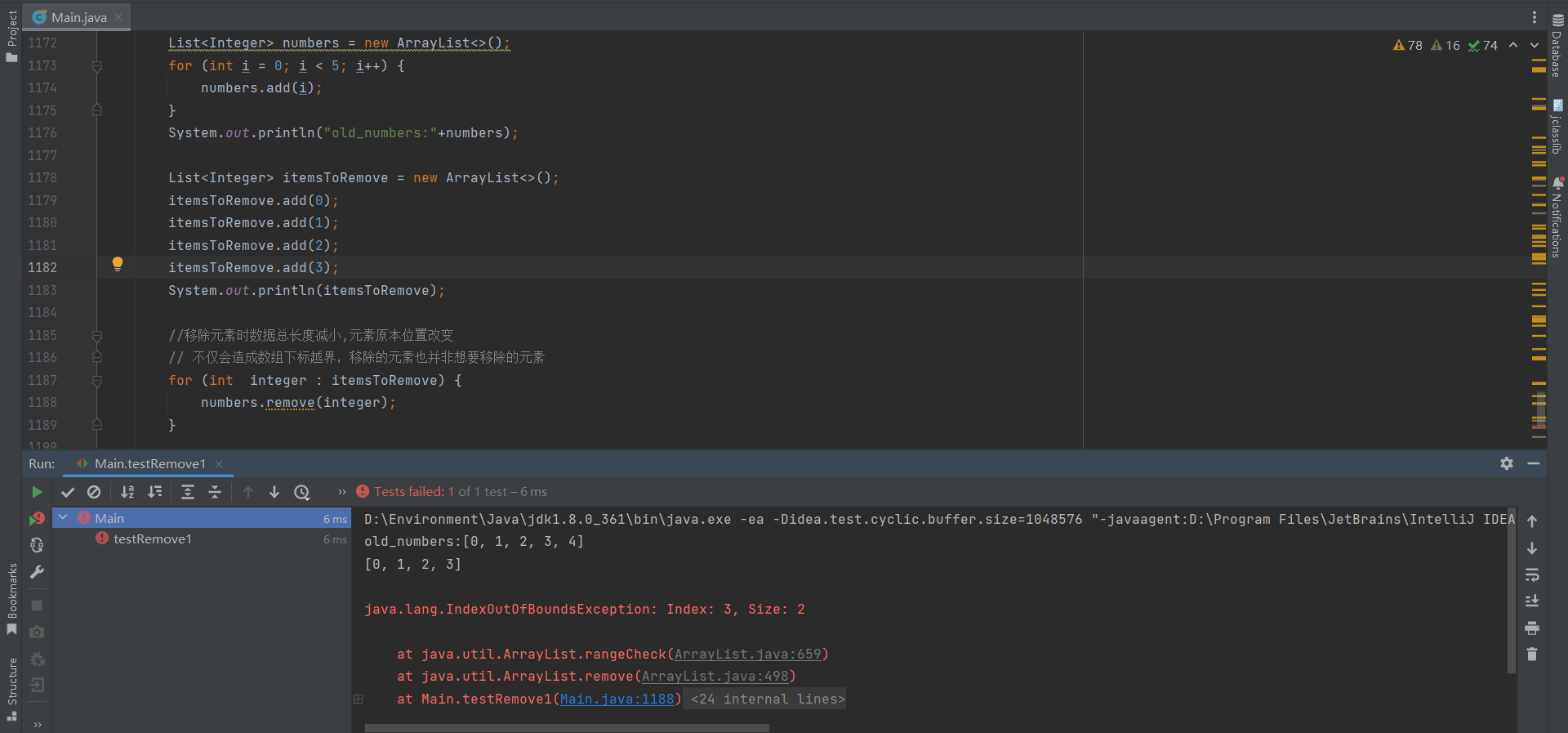The image size is (1568, 733).
Task: Click the quick-fix lightbulb on line 1182
Action: (x=118, y=264)
